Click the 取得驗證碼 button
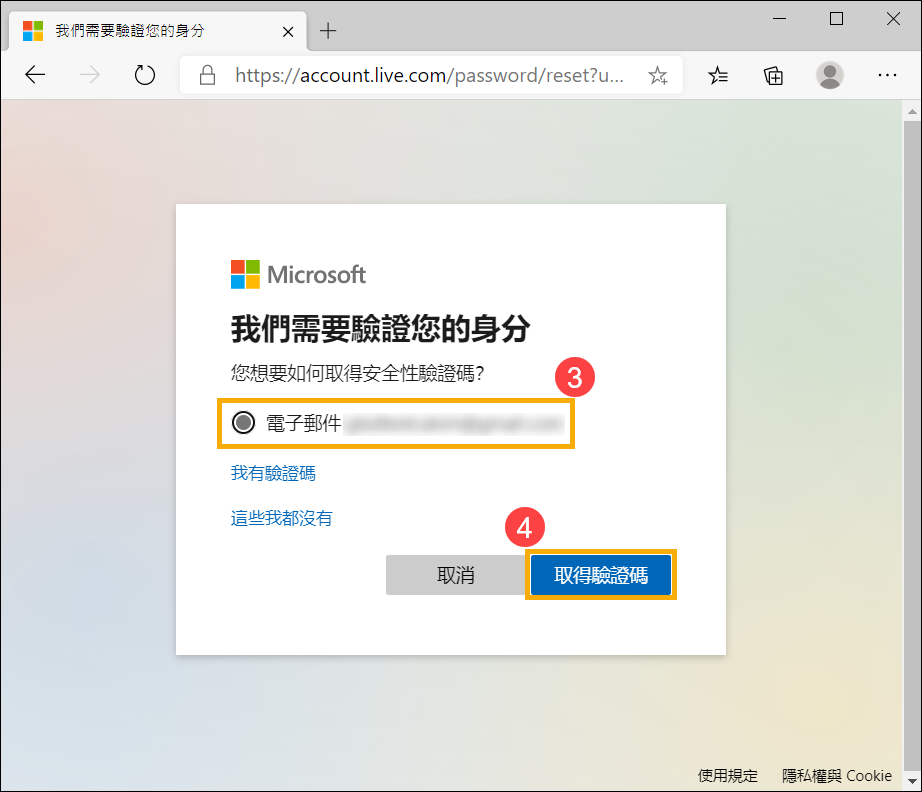This screenshot has height=792, width=922. [x=600, y=574]
